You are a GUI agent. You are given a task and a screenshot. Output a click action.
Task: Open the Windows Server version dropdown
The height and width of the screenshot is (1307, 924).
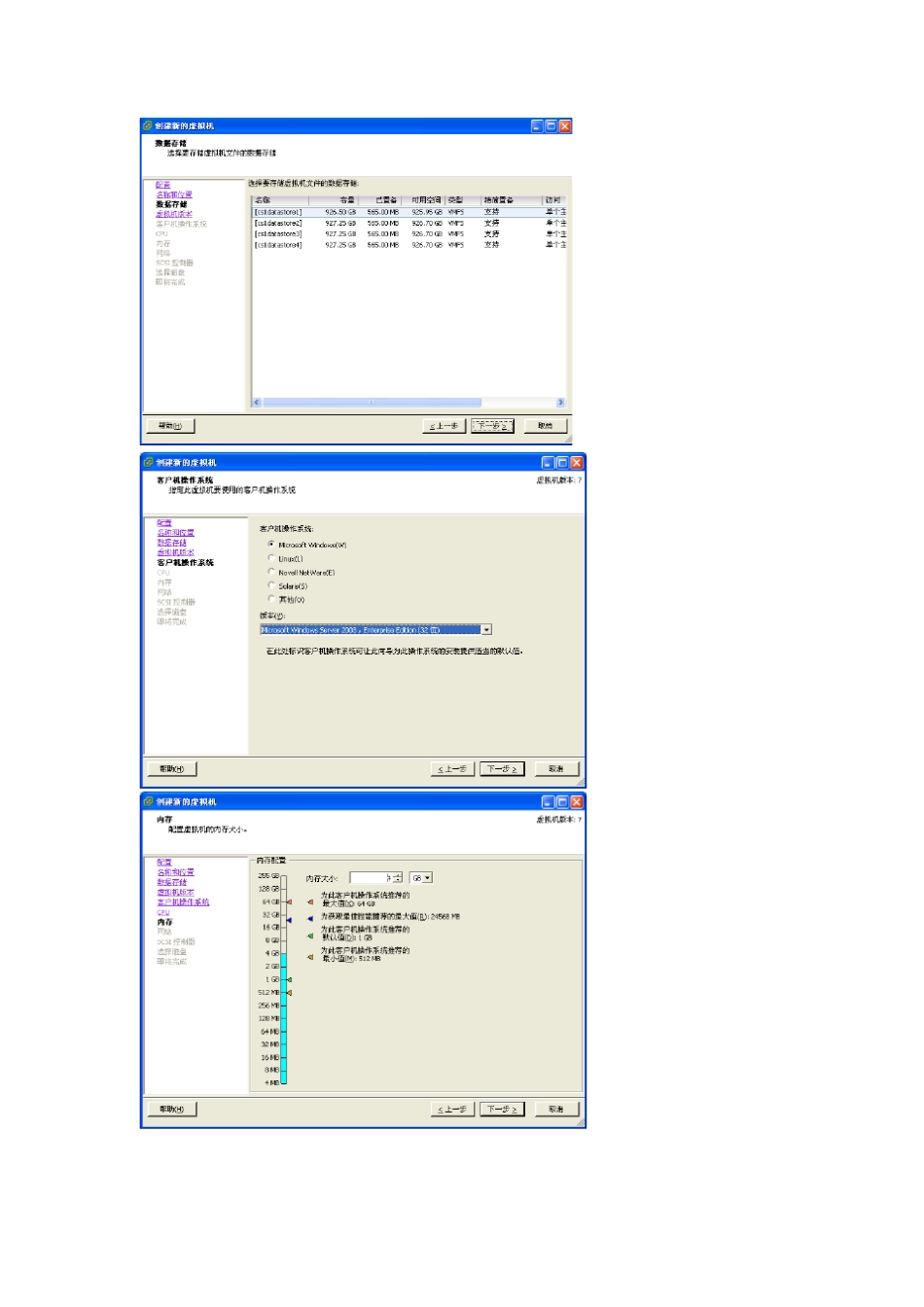click(x=486, y=630)
